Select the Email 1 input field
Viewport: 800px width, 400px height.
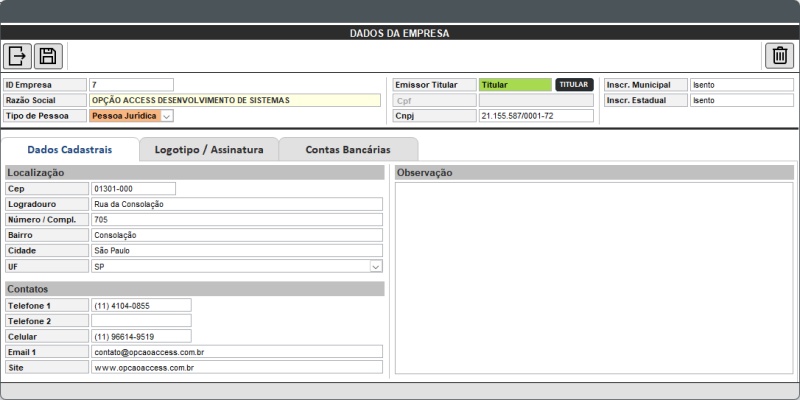(236, 352)
